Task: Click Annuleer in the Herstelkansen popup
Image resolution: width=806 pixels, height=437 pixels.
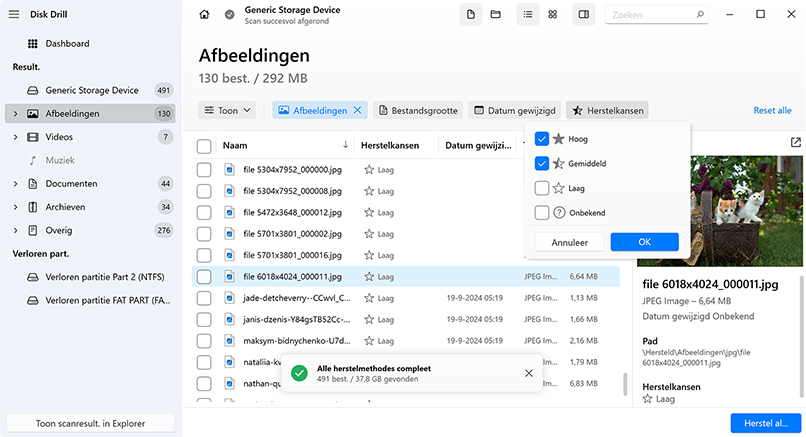Action: tap(569, 242)
